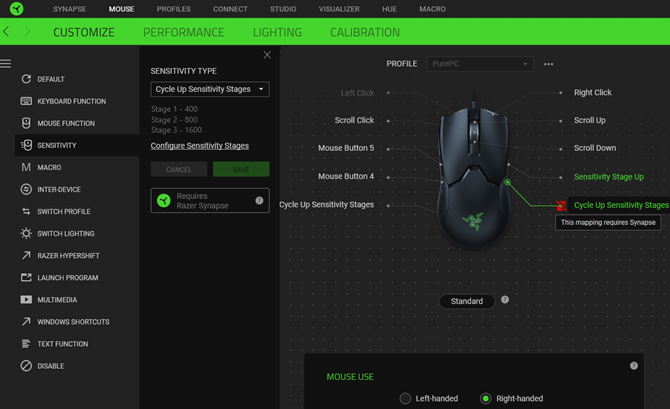This screenshot has height=409, width=670.
Task: Select Left-handed radio button
Action: (x=405, y=398)
